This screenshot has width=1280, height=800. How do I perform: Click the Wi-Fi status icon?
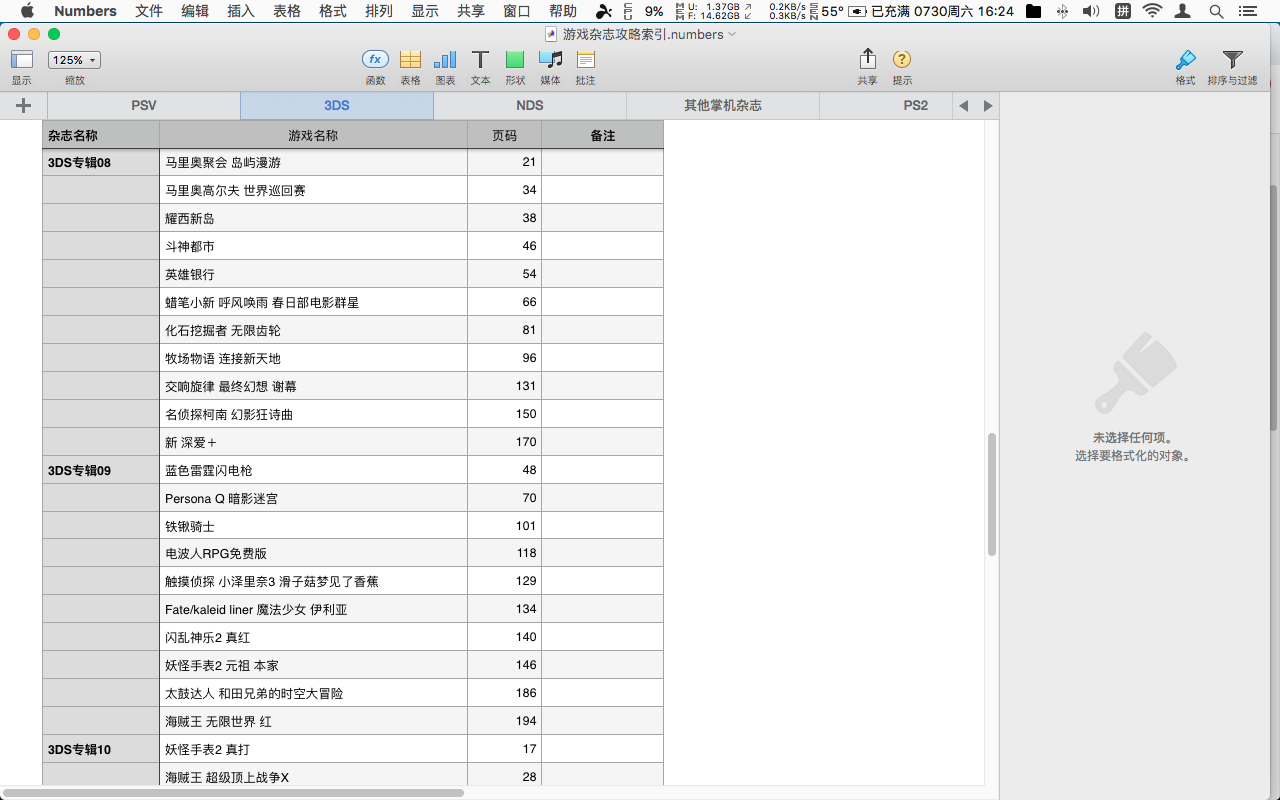[1152, 12]
